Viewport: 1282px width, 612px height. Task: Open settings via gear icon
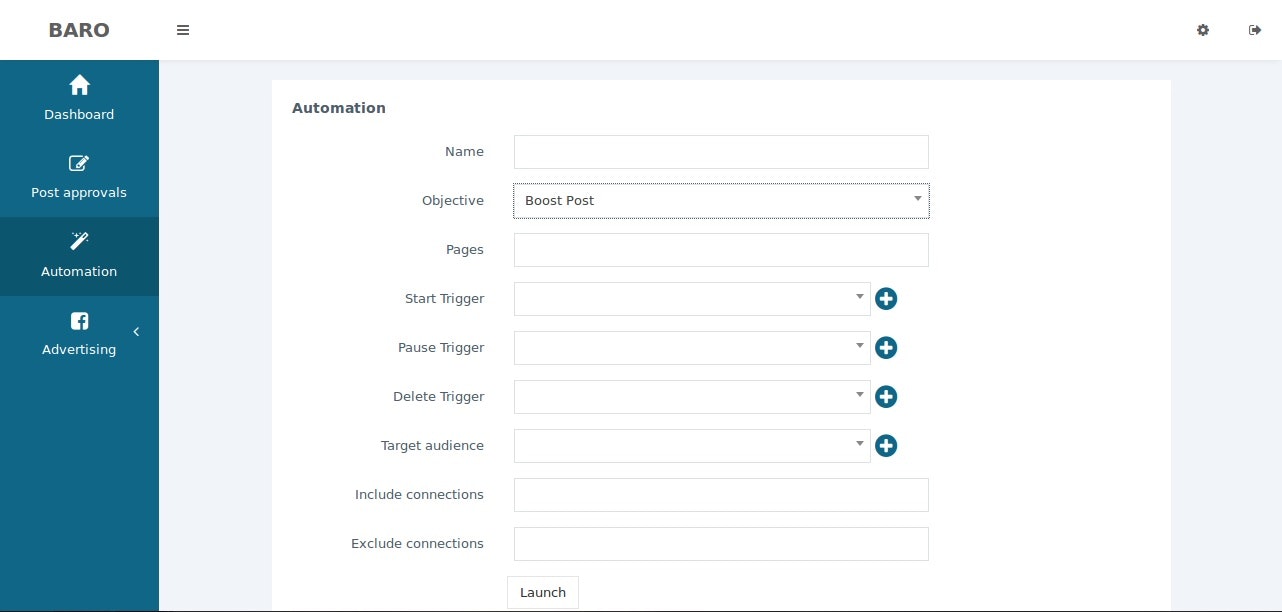coord(1203,30)
